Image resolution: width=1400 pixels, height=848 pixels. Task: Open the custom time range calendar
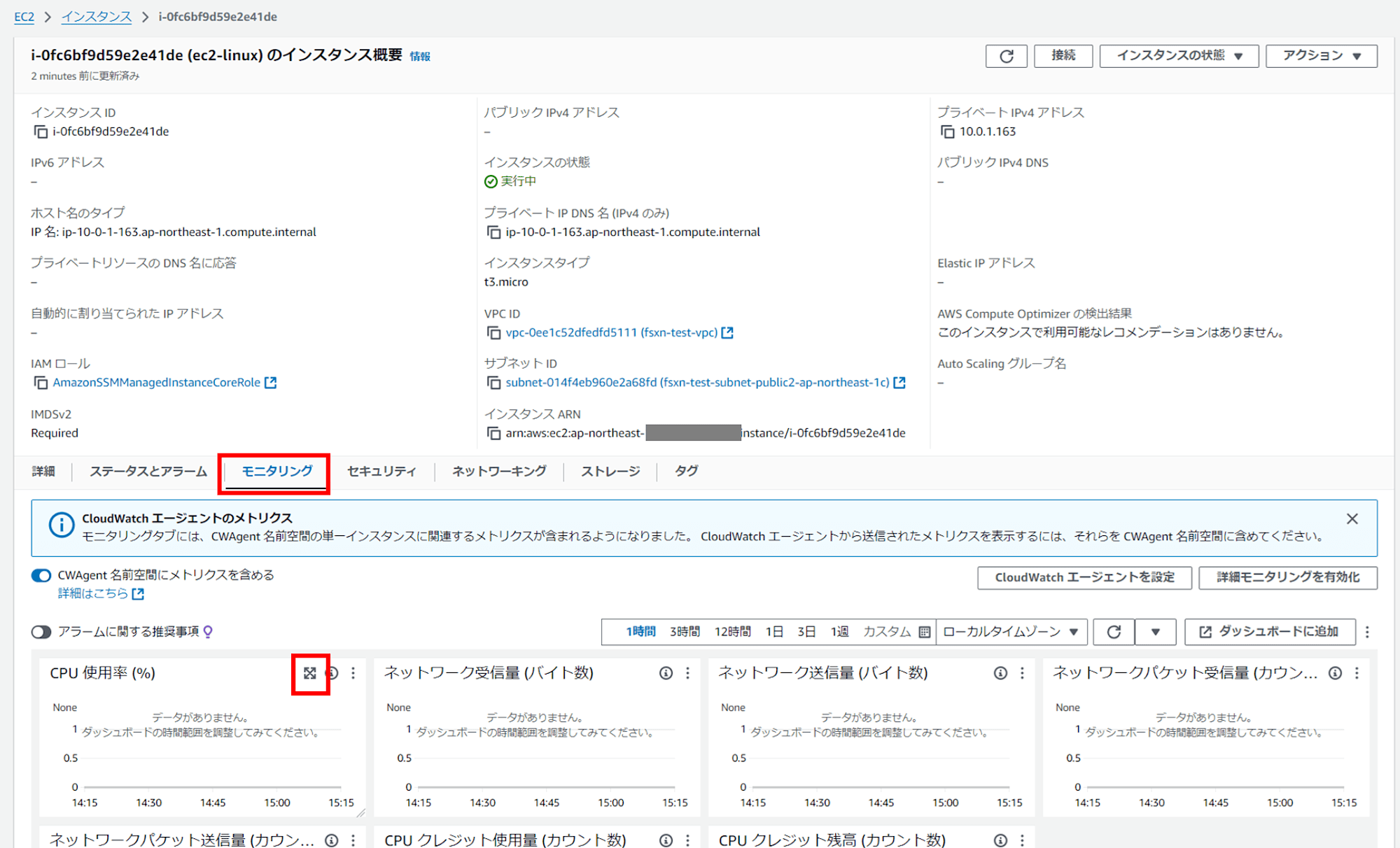[x=924, y=632]
